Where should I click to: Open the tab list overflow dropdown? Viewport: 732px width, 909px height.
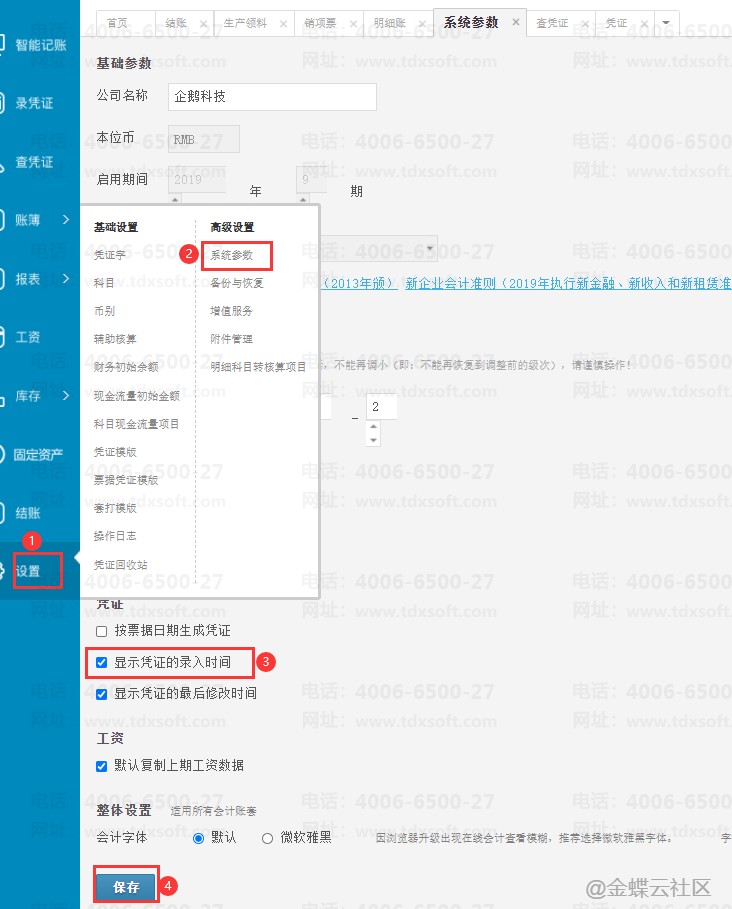pos(666,22)
